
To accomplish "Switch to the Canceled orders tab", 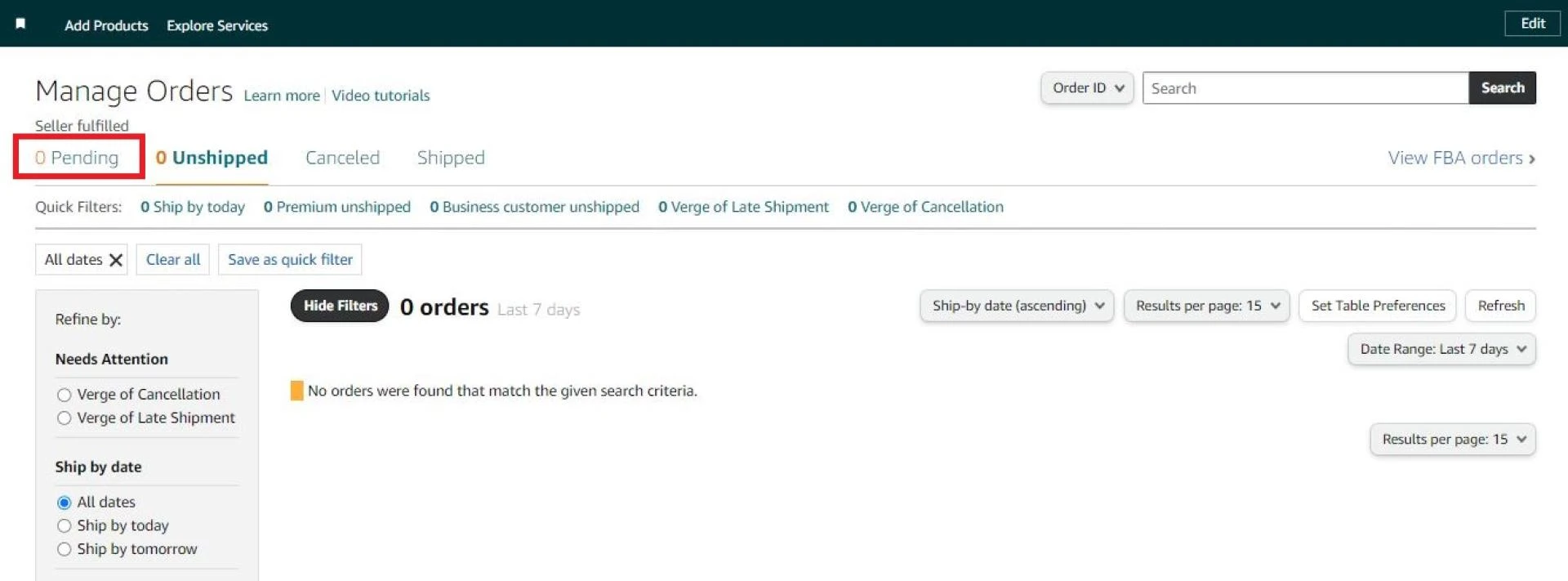I will [342, 158].
